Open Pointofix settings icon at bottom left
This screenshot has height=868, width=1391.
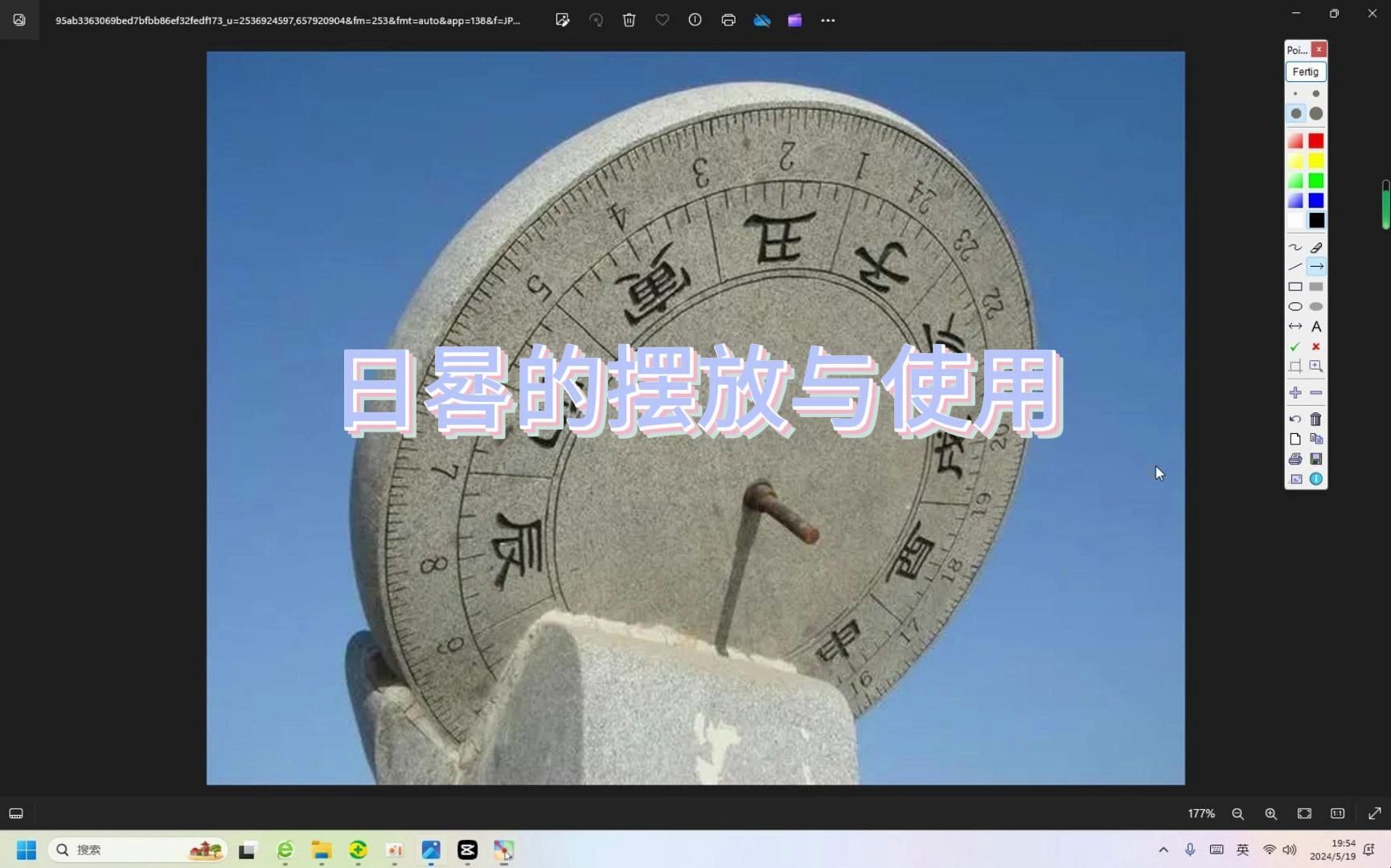(x=1295, y=479)
